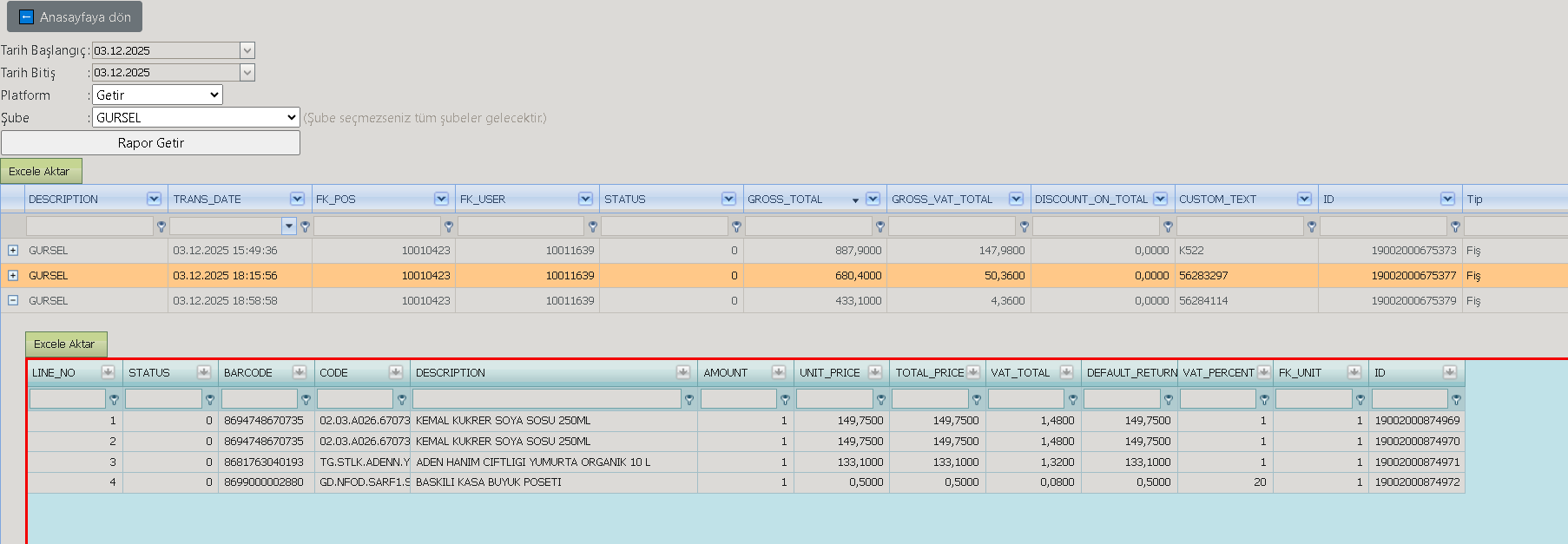Open the Şube dropdown showing GURSEL
This screenshot has height=544, width=1568.
[x=196, y=117]
